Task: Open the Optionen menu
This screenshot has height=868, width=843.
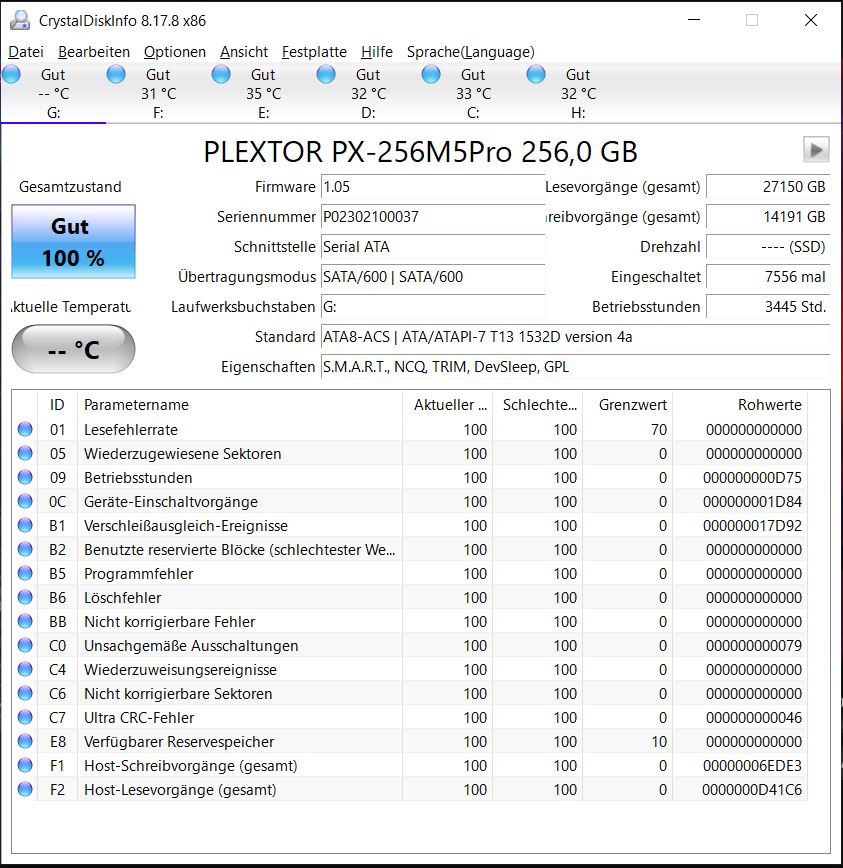Action: click(174, 52)
